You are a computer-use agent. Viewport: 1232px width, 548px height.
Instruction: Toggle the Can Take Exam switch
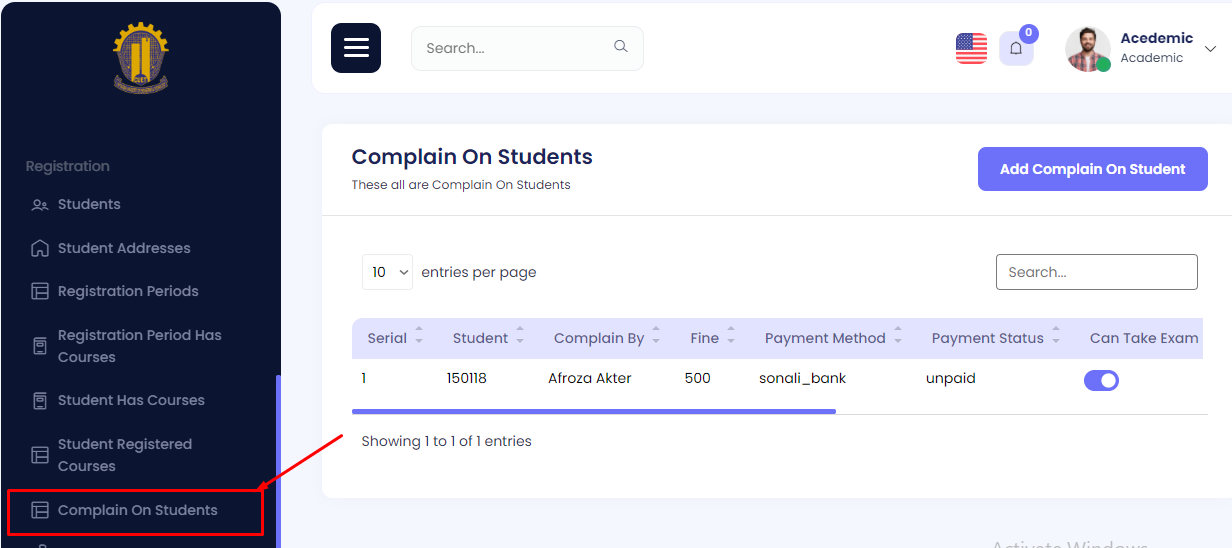pos(1101,380)
